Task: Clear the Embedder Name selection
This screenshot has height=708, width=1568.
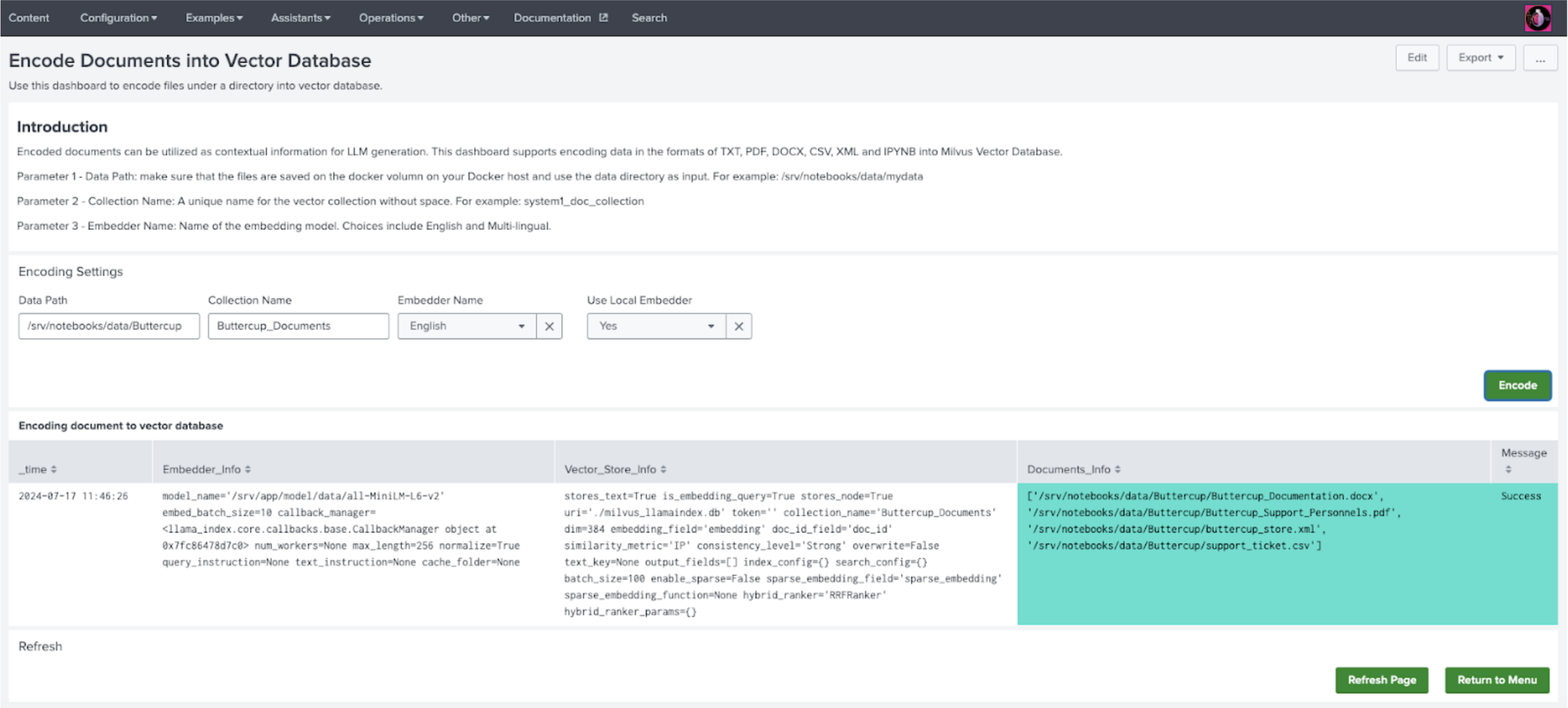Action: [549, 326]
